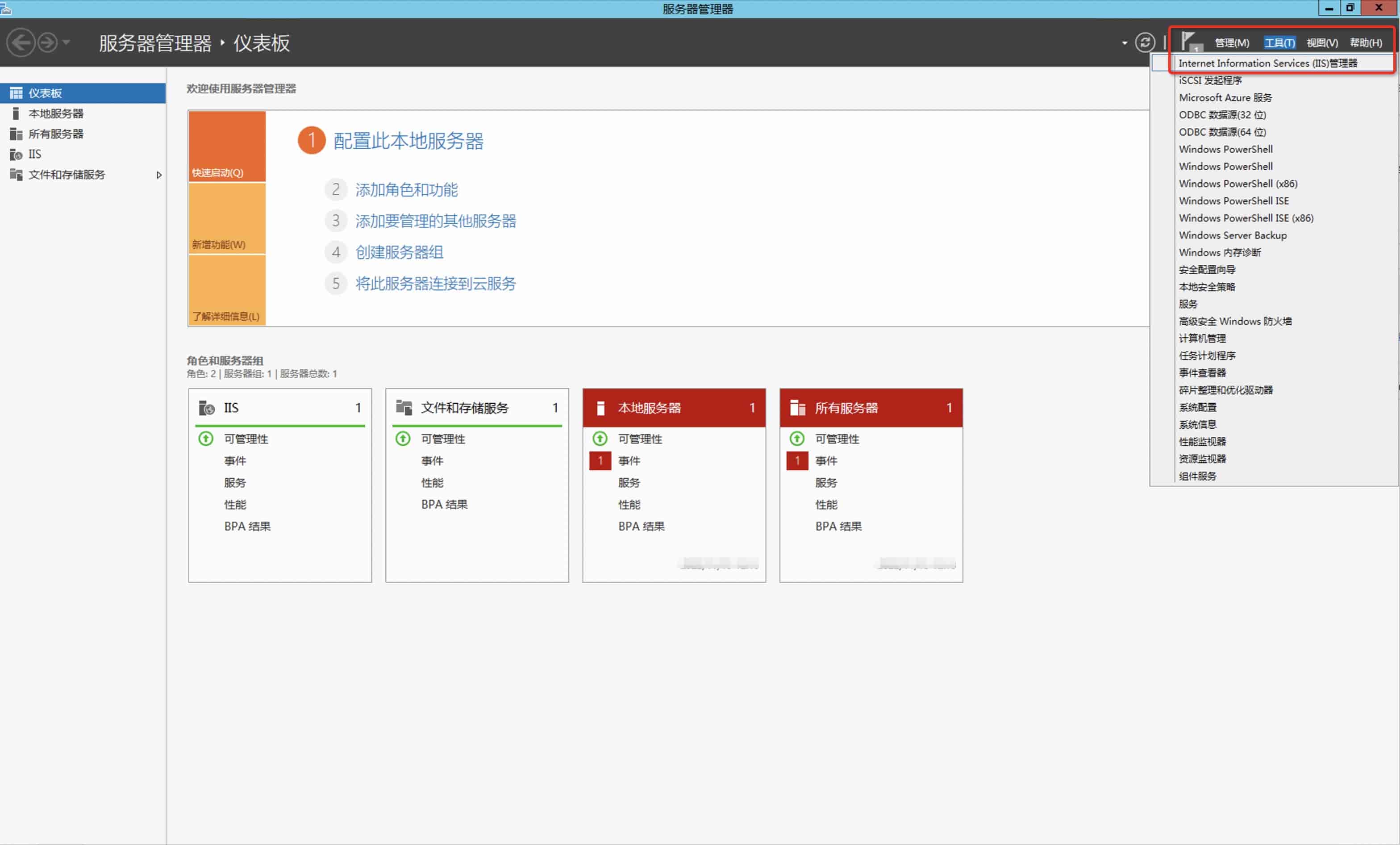Image resolution: width=1400 pixels, height=845 pixels.
Task: Click the 添加角色和功能 link
Action: [x=406, y=190]
